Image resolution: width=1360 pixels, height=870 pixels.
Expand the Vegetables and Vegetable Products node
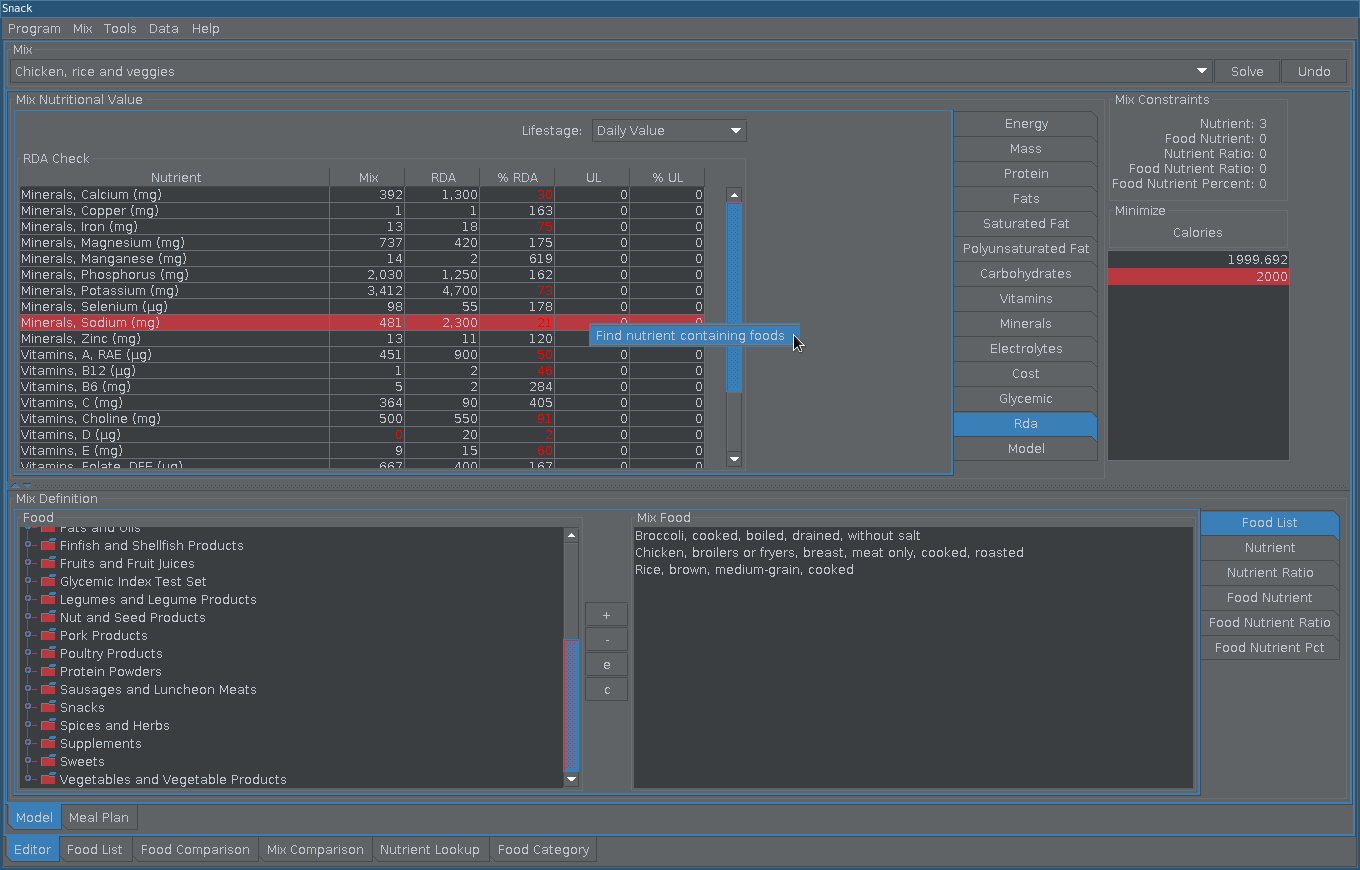point(29,780)
